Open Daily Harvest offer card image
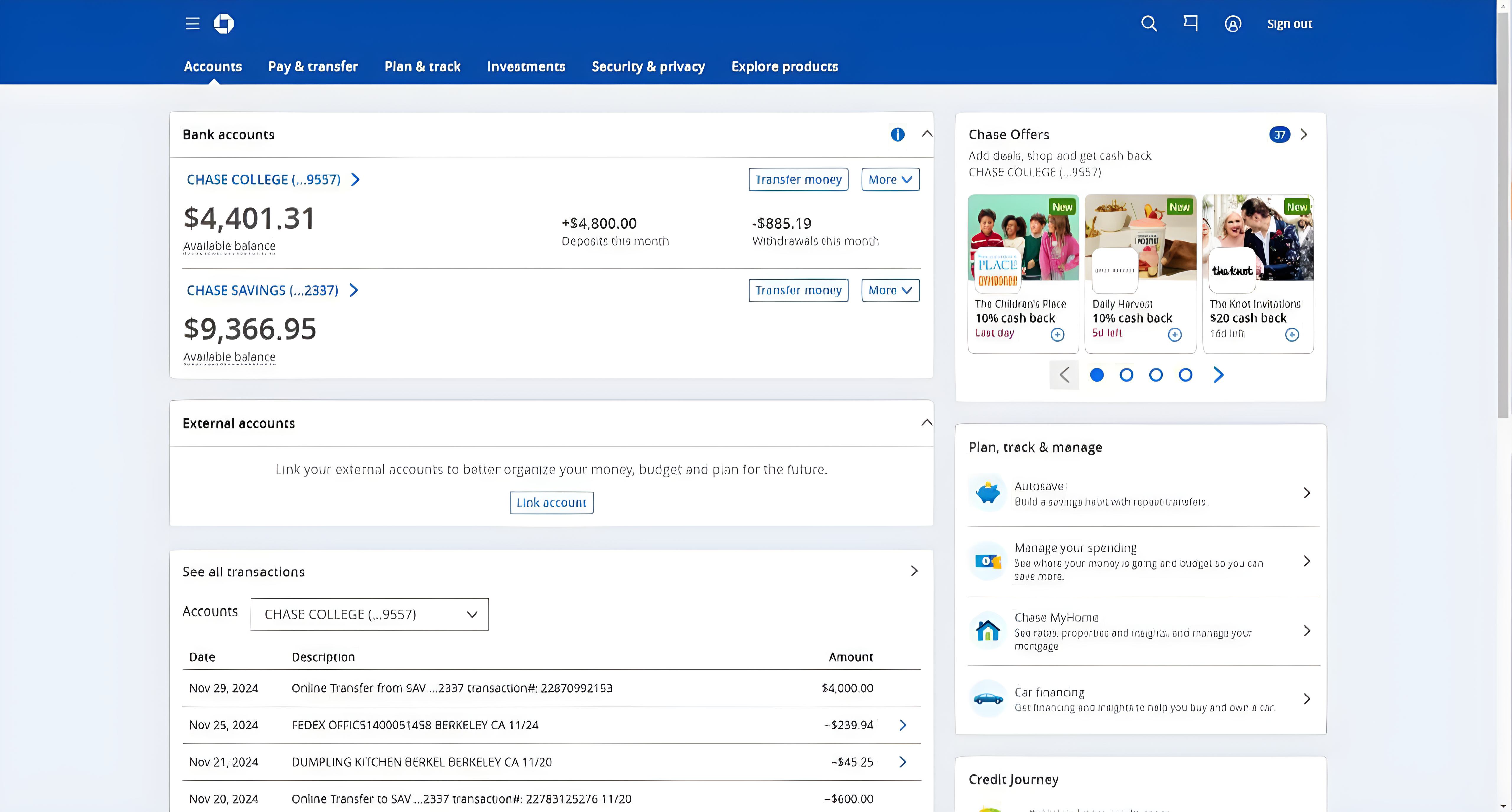 1140,238
